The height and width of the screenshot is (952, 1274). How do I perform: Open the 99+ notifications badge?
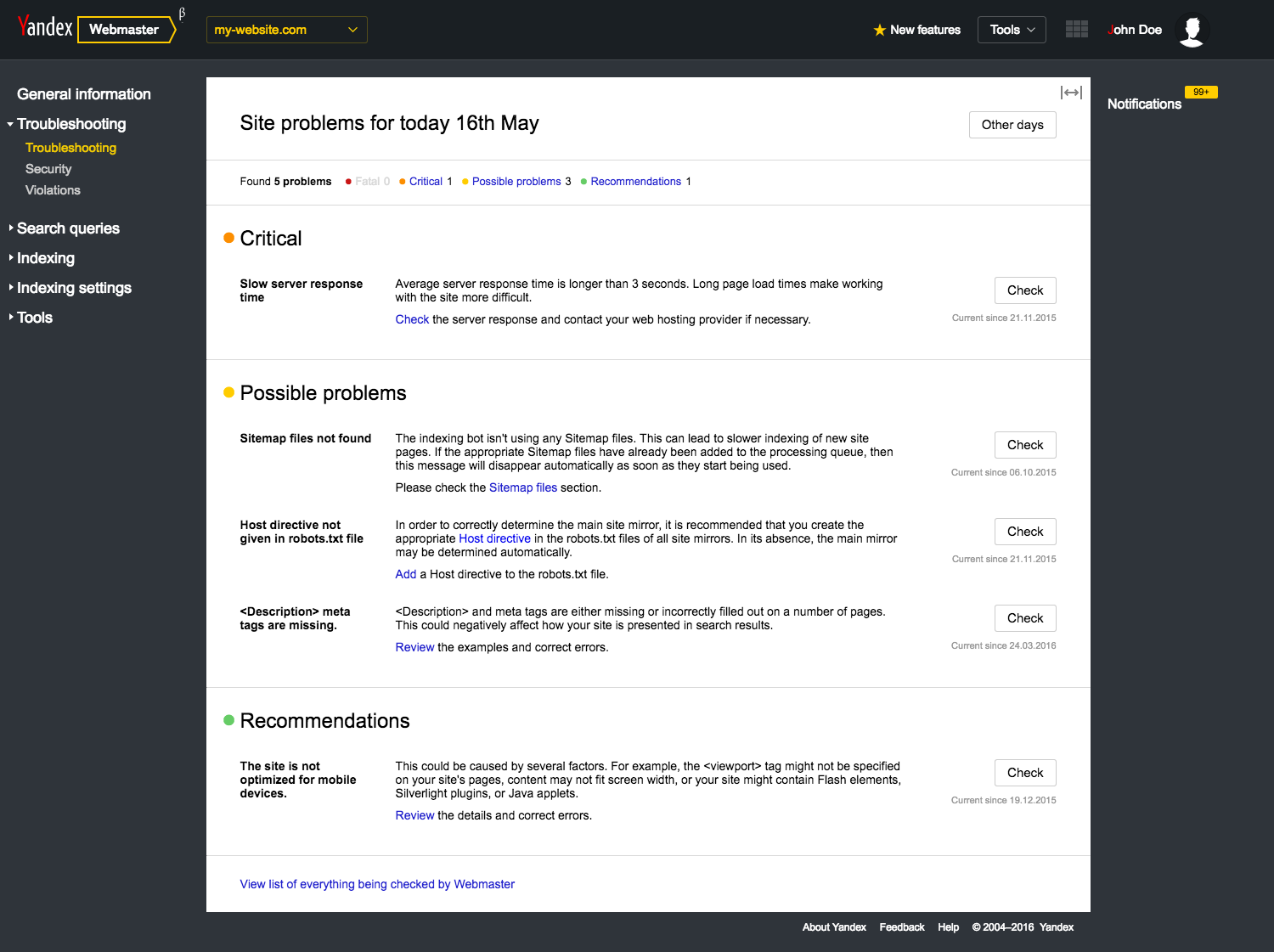click(x=1201, y=92)
